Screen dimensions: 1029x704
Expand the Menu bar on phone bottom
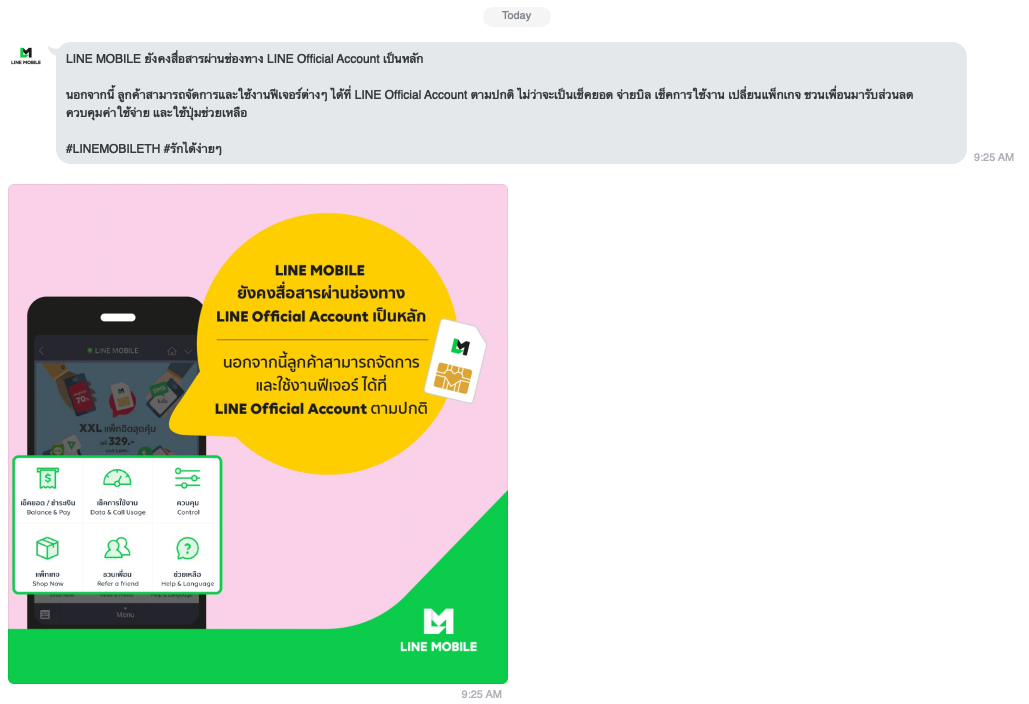(125, 613)
